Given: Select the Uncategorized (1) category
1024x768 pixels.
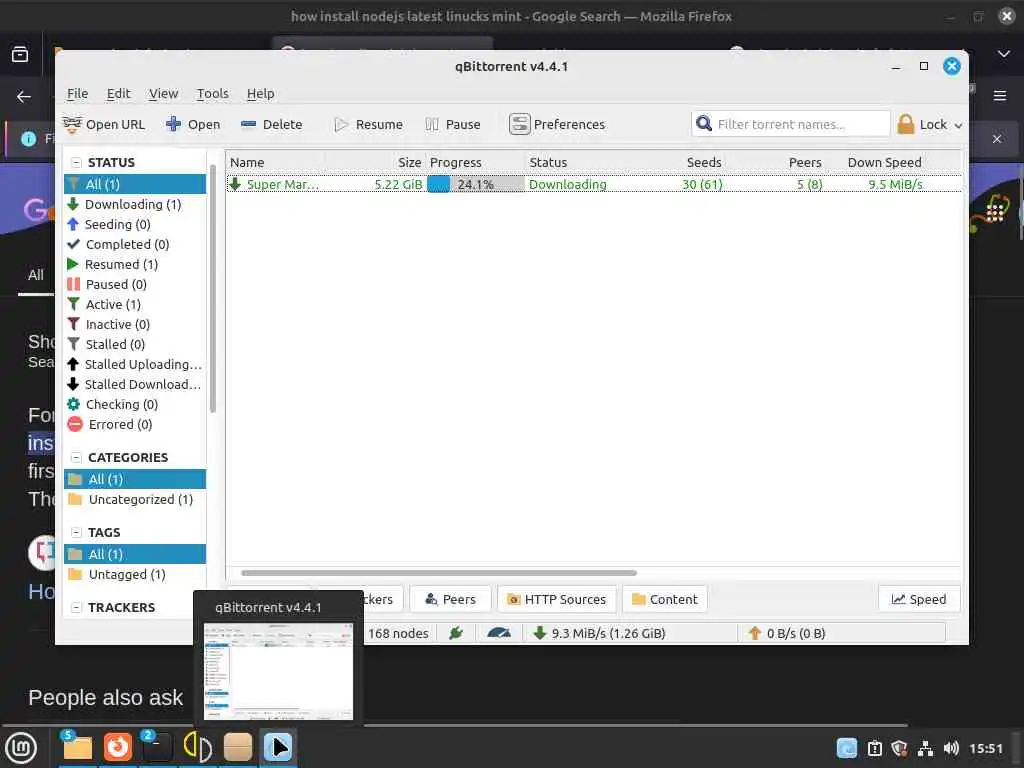Looking at the screenshot, I should click(135, 500).
